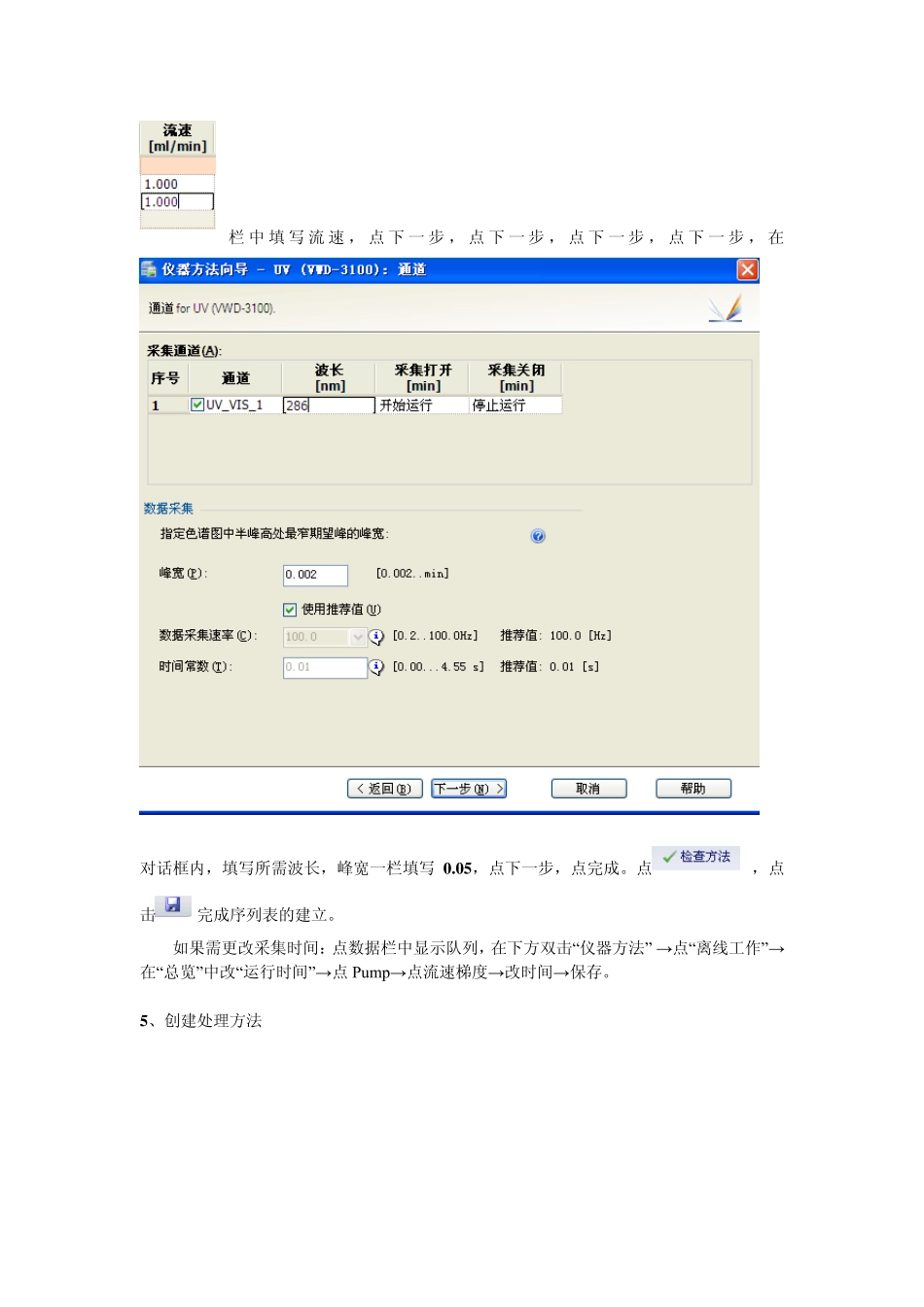The height and width of the screenshot is (1307, 924).
Task: Click the 检查方法 check method button
Action: pos(696,857)
